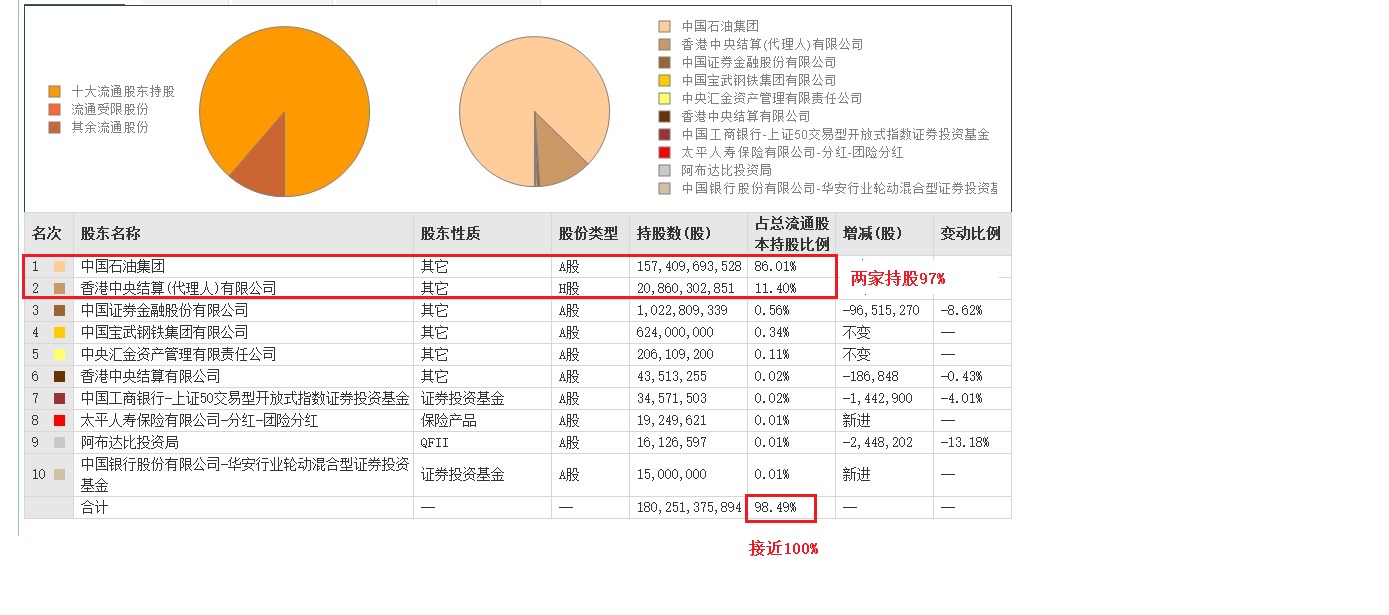Open 阿布达比投资局 in the table row

pyautogui.click(x=130, y=442)
